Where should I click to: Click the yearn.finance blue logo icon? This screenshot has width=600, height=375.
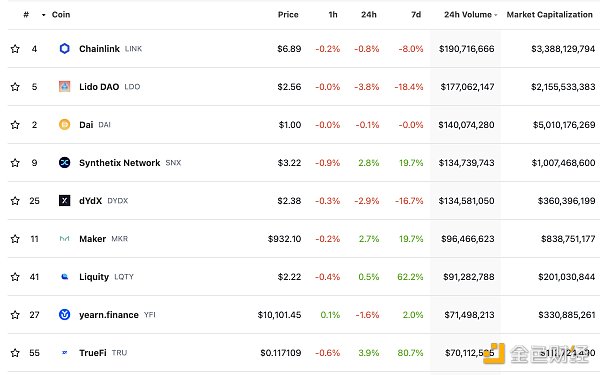point(64,315)
